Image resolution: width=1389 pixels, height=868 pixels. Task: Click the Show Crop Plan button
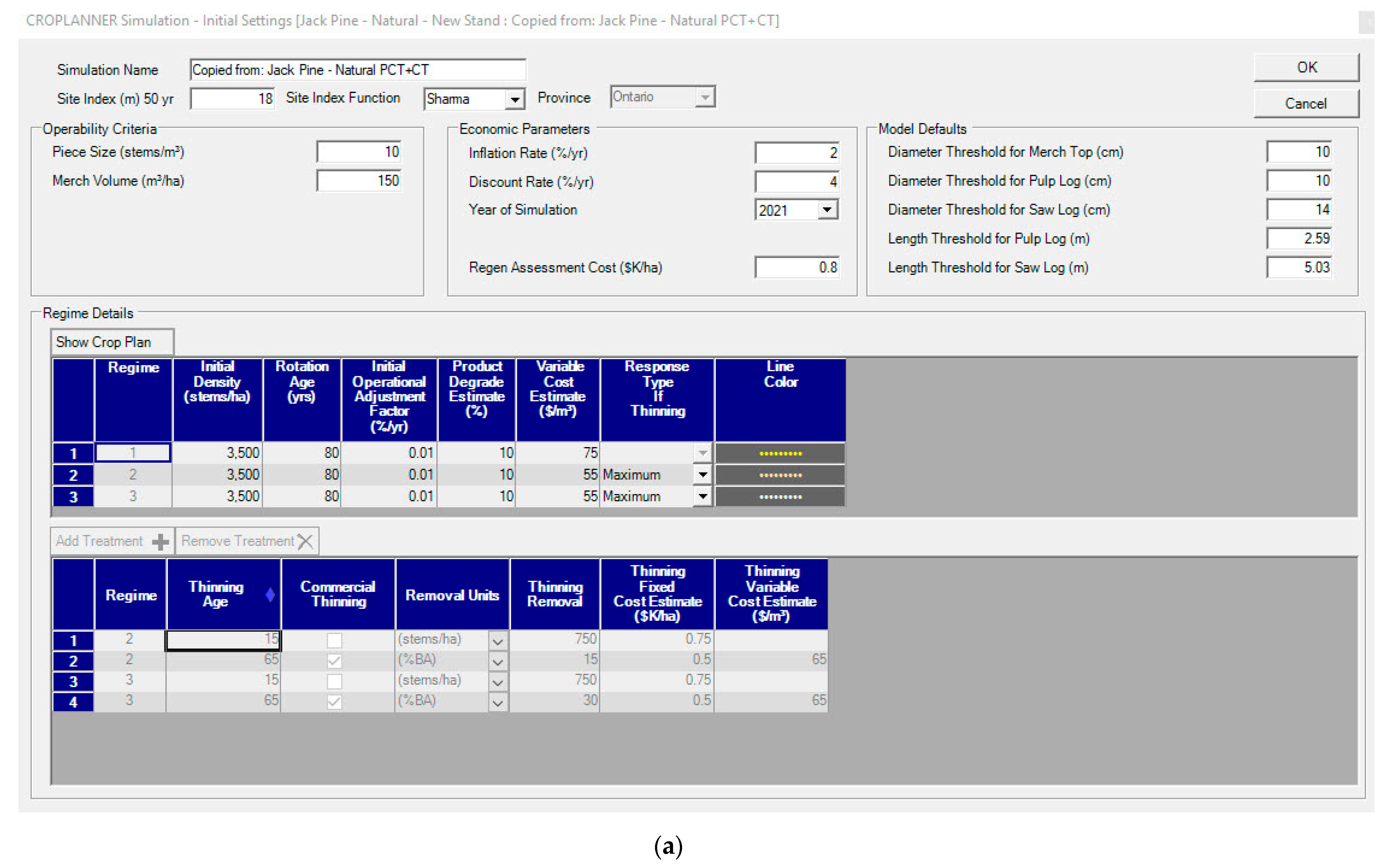point(112,342)
